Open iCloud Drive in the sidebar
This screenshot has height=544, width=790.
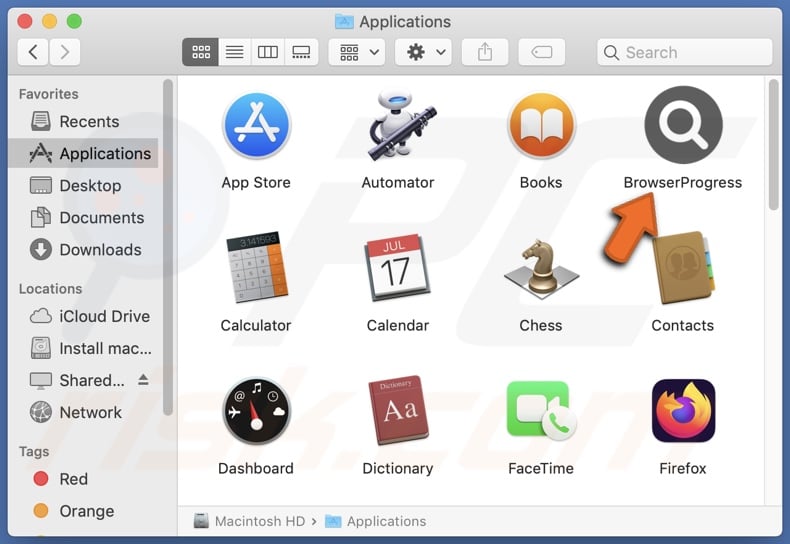[x=83, y=316]
